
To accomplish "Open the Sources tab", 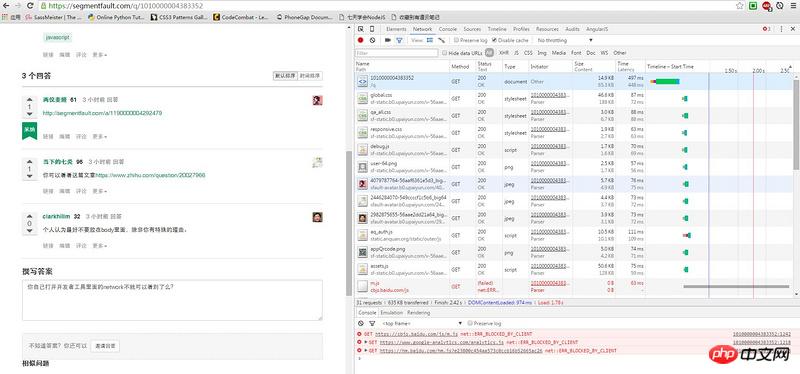I will point(472,29).
